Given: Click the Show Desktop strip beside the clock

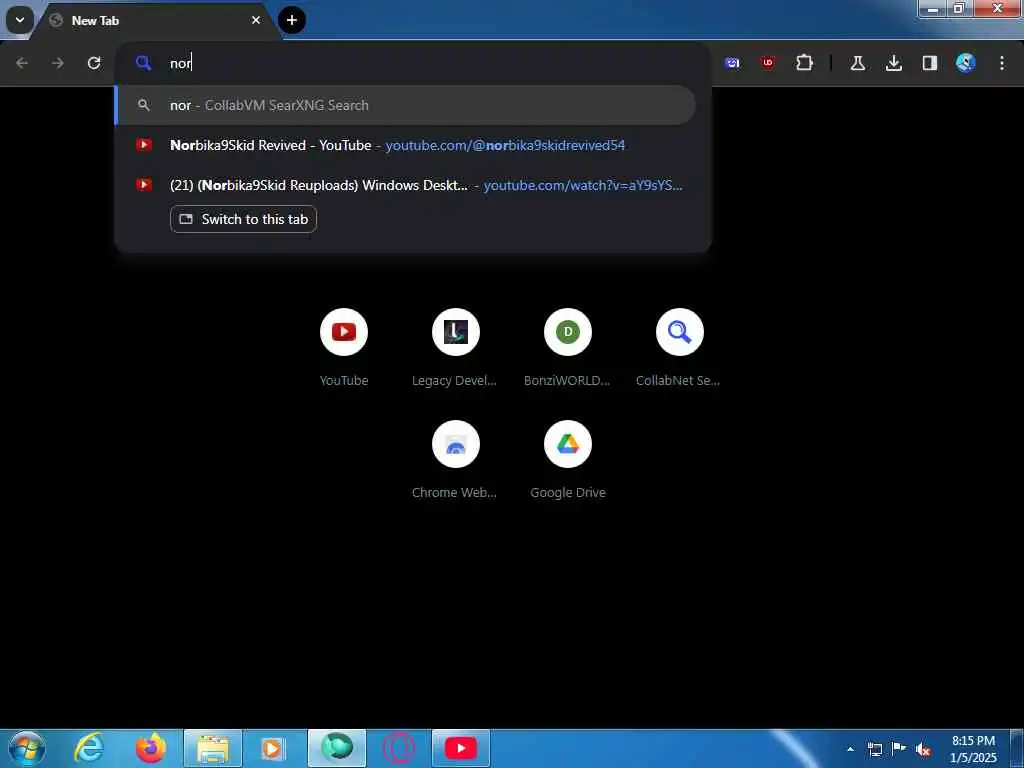Looking at the screenshot, I should (1018, 749).
